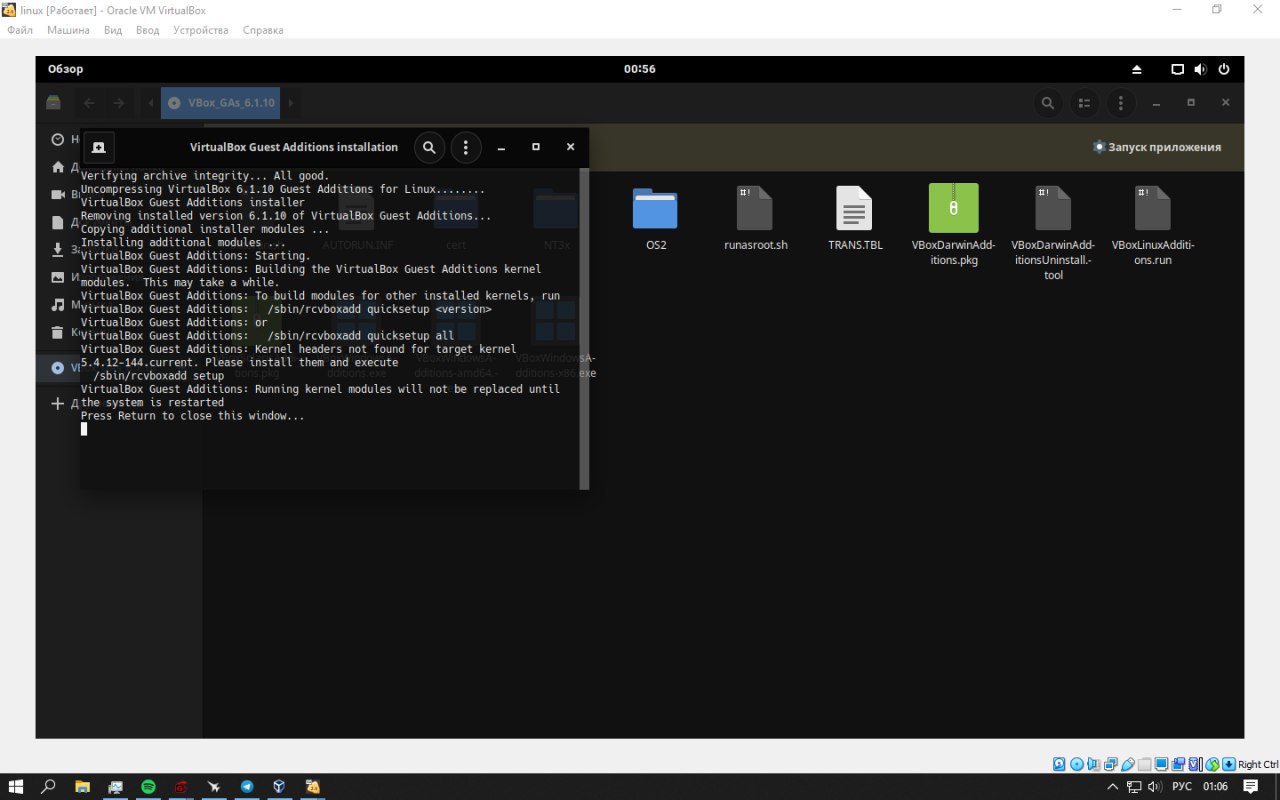Open Home via sidebar house icon

(58, 167)
